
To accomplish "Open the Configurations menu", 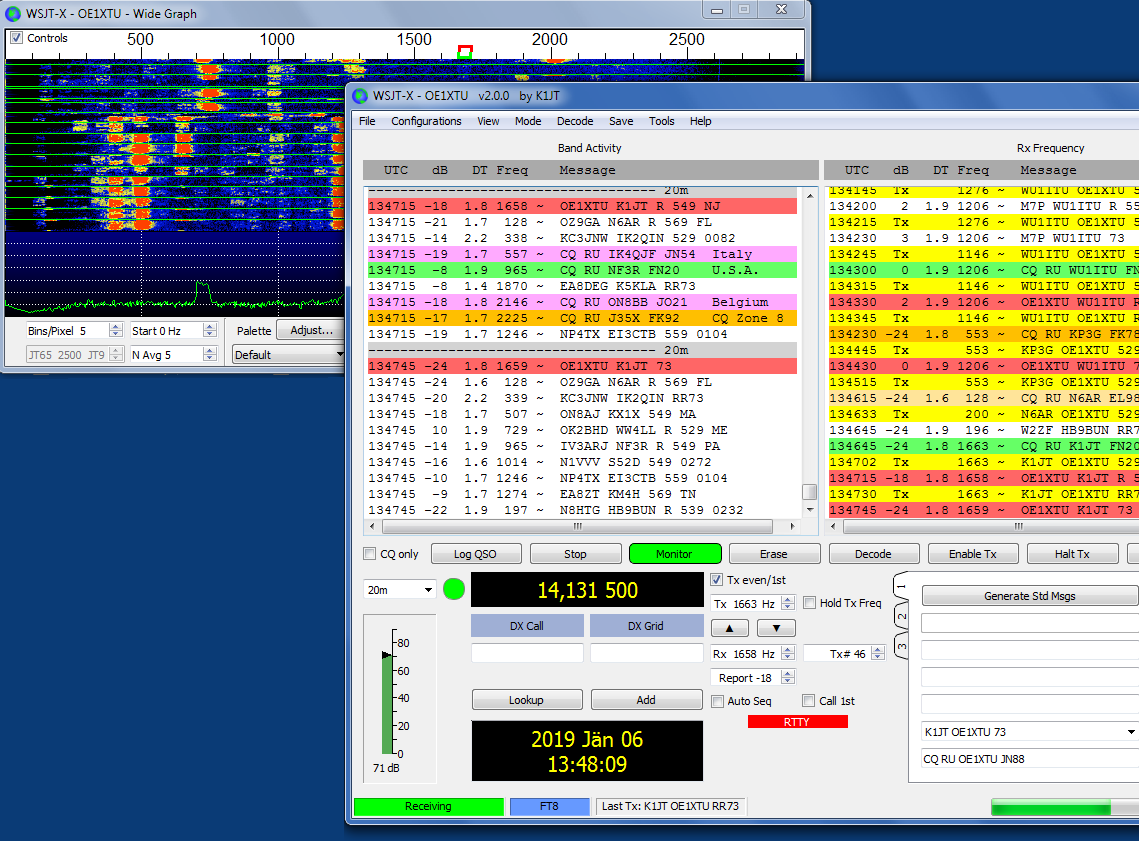I will coord(426,121).
